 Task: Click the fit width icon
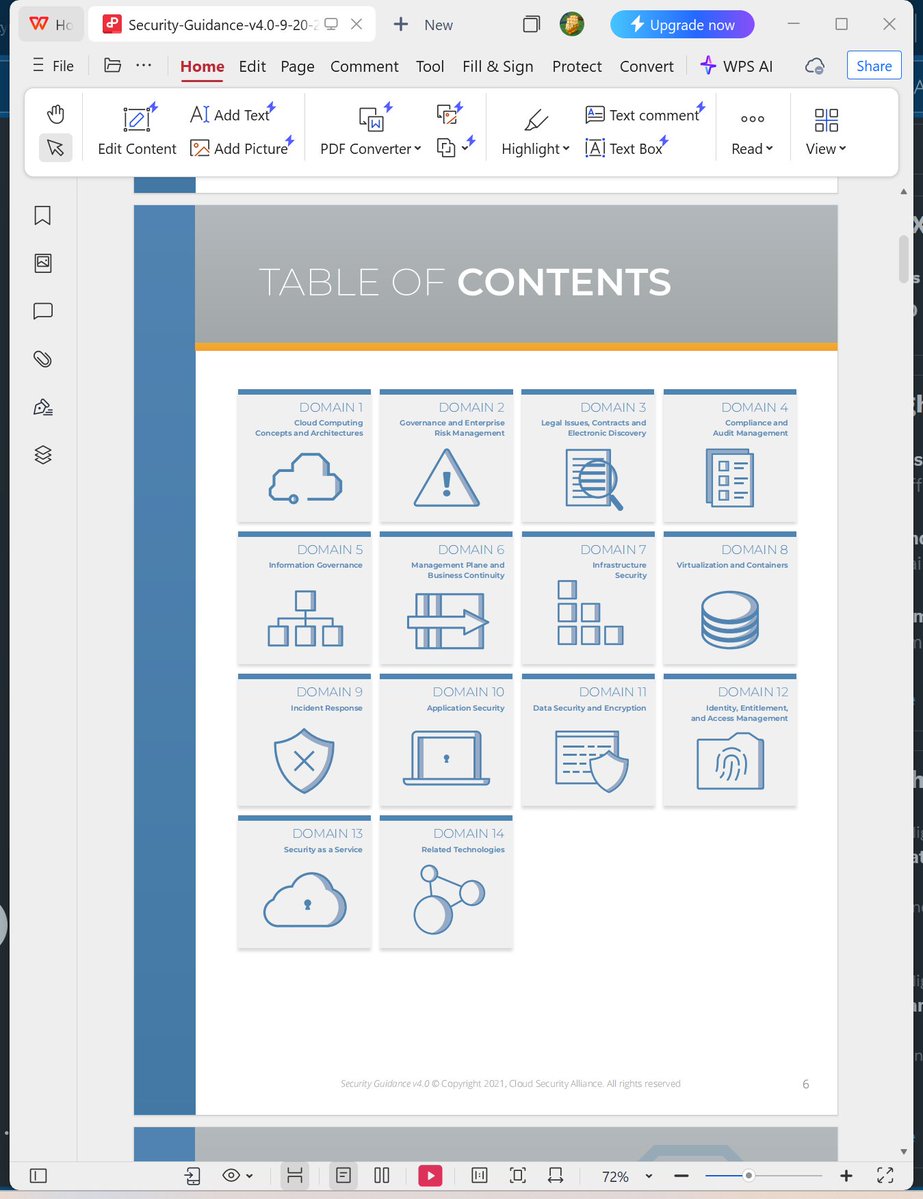point(556,1176)
